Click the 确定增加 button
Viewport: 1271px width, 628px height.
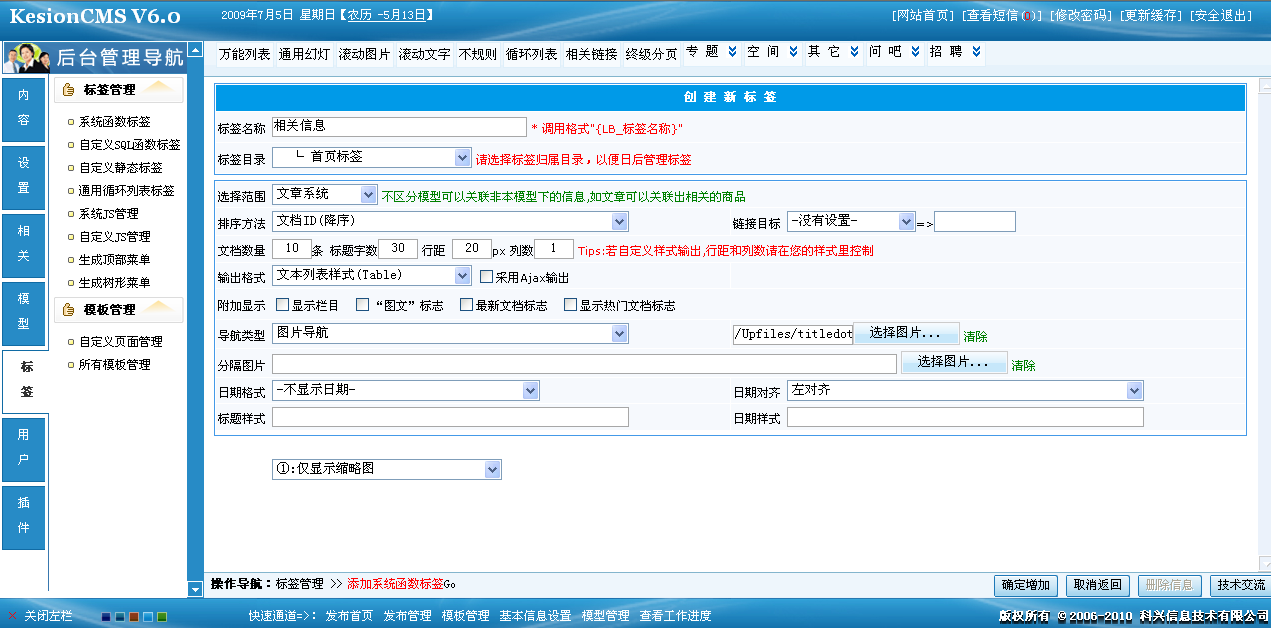tap(1026, 586)
